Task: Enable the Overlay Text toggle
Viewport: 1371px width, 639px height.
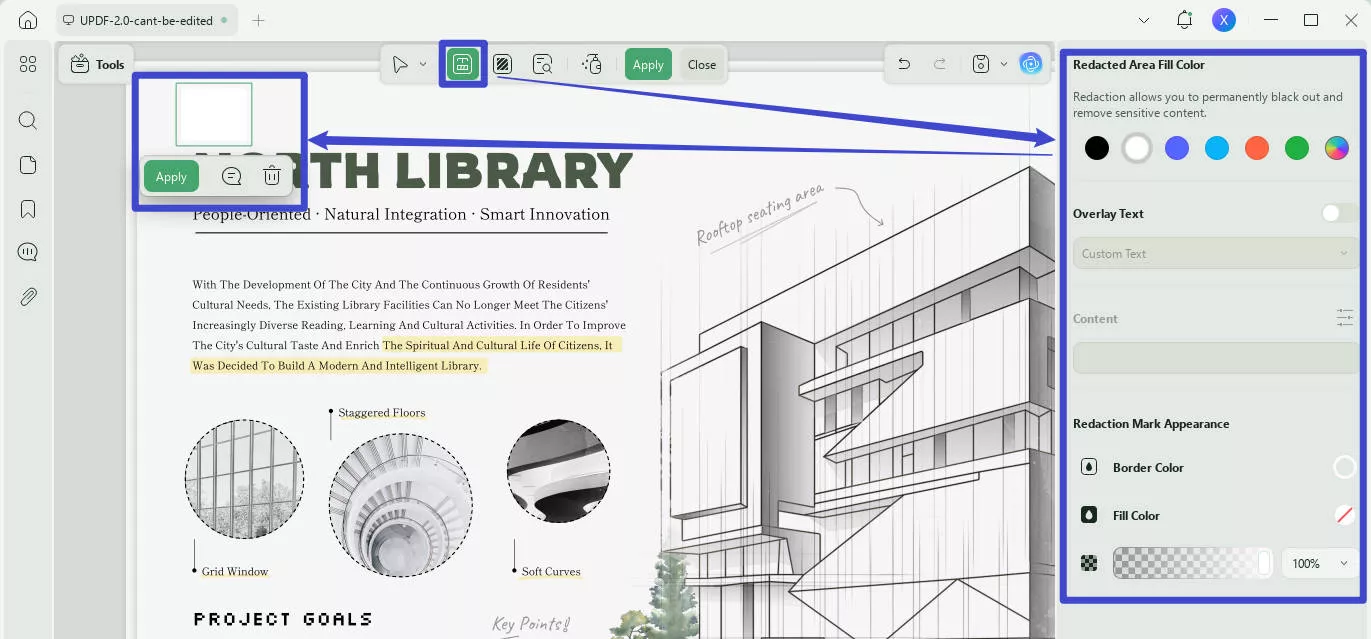Action: 1338,213
